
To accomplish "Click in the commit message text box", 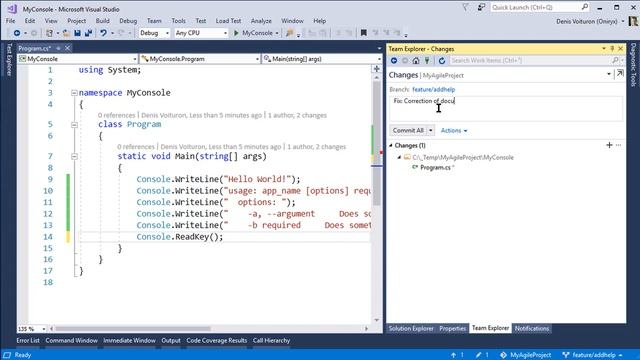I will tap(506, 109).
